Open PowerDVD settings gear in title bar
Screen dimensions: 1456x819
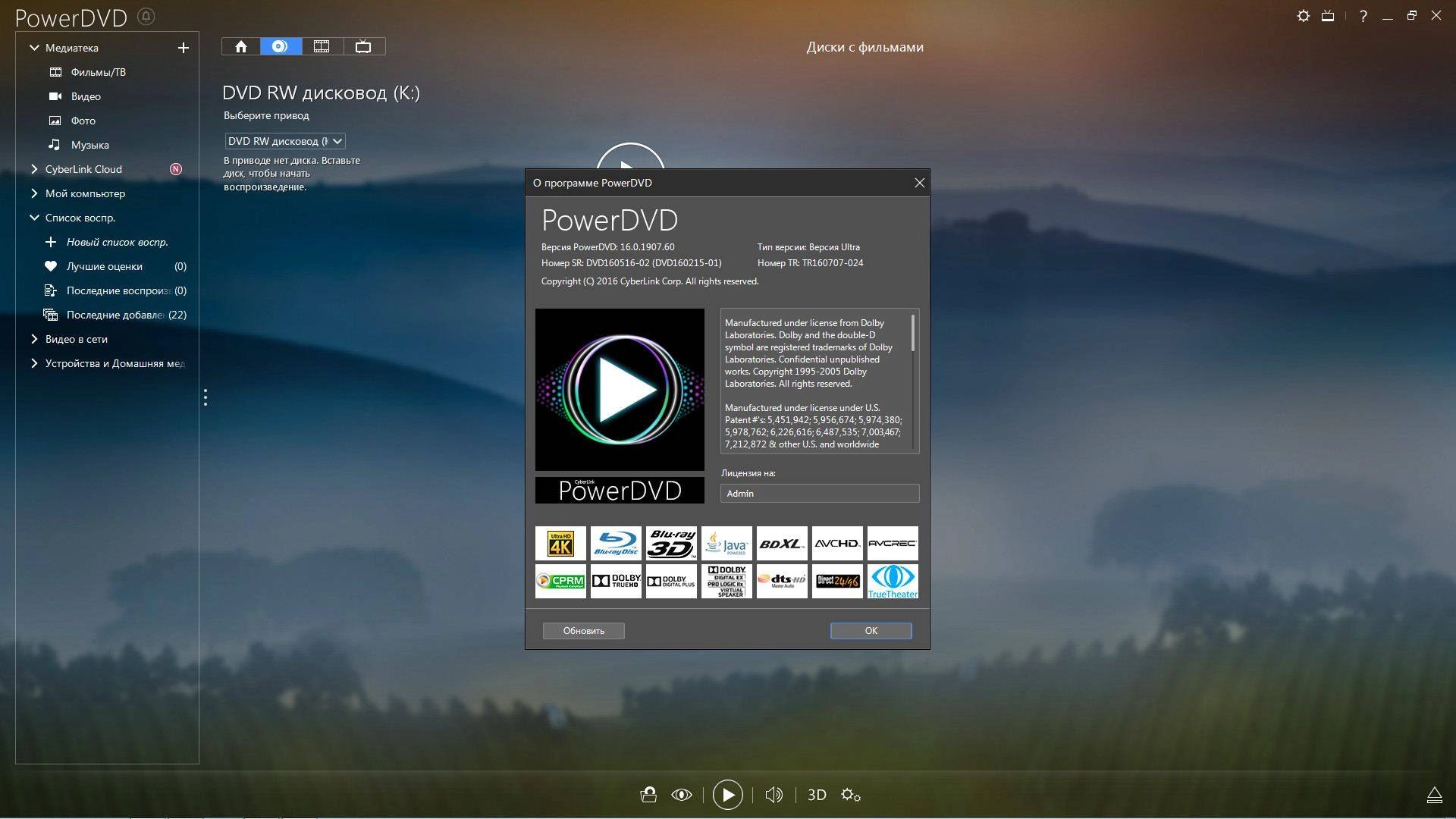click(1303, 16)
